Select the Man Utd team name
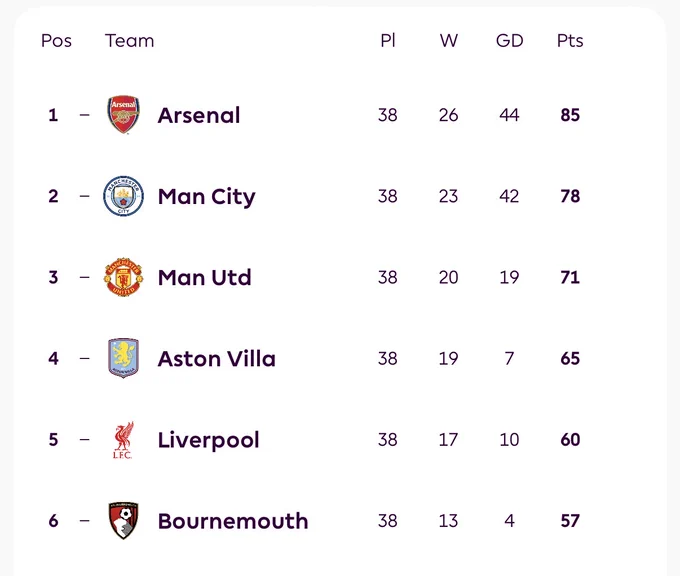 204,278
